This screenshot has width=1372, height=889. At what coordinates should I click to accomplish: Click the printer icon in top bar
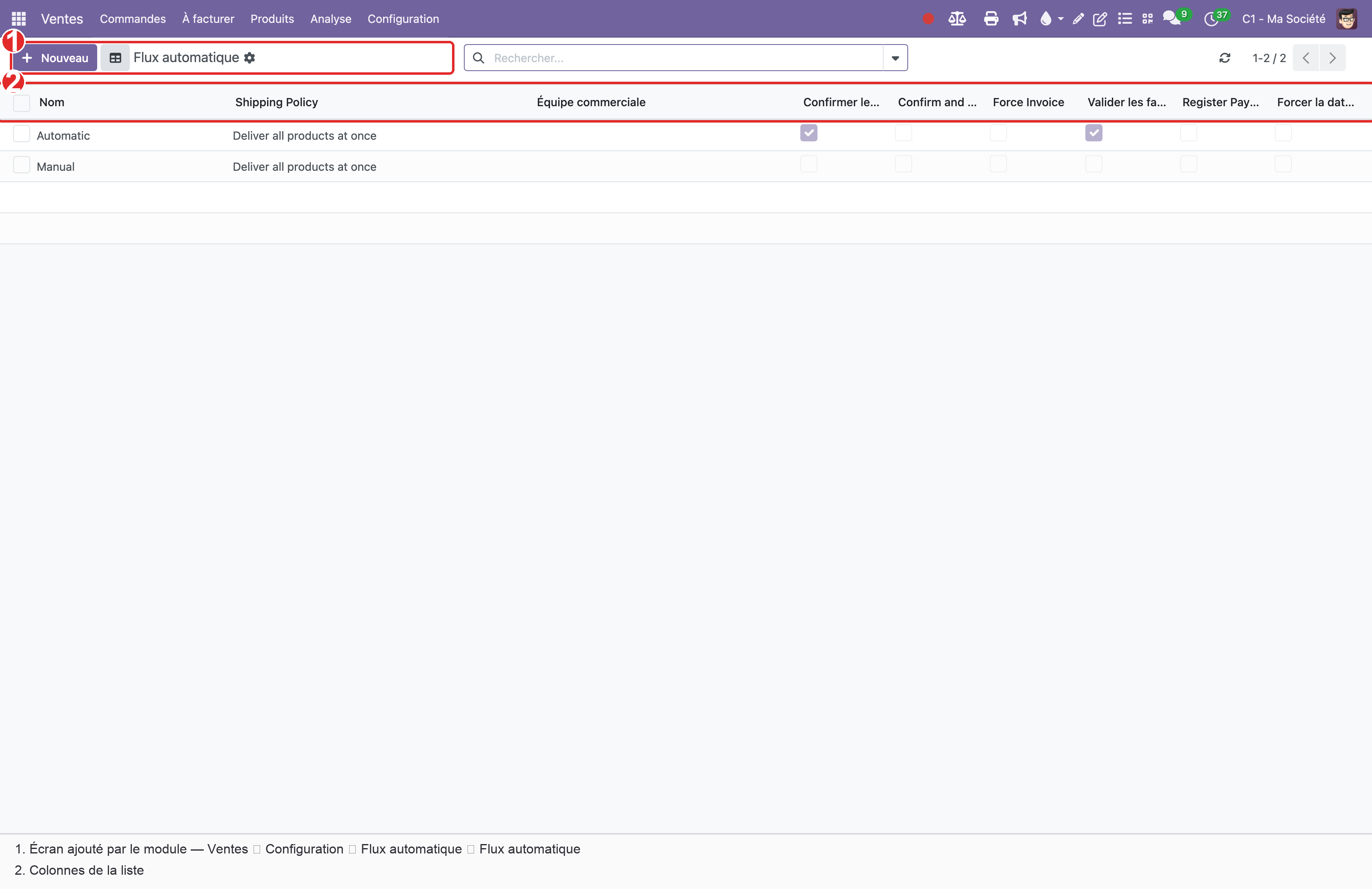click(x=991, y=19)
